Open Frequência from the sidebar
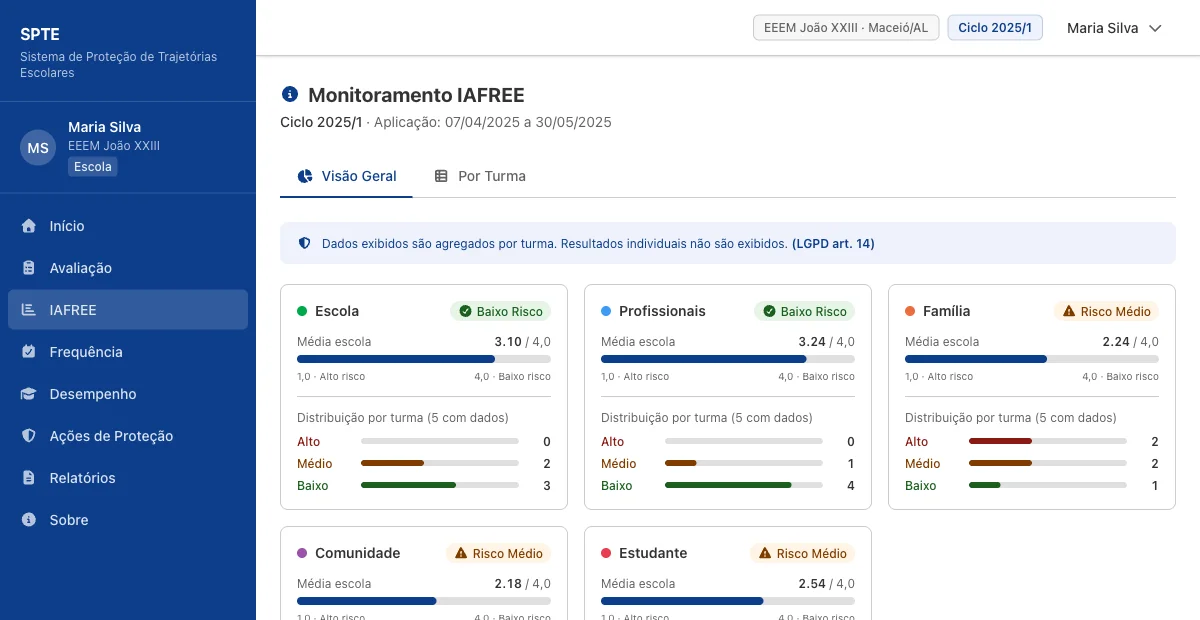The height and width of the screenshot is (620, 1200). [128, 352]
